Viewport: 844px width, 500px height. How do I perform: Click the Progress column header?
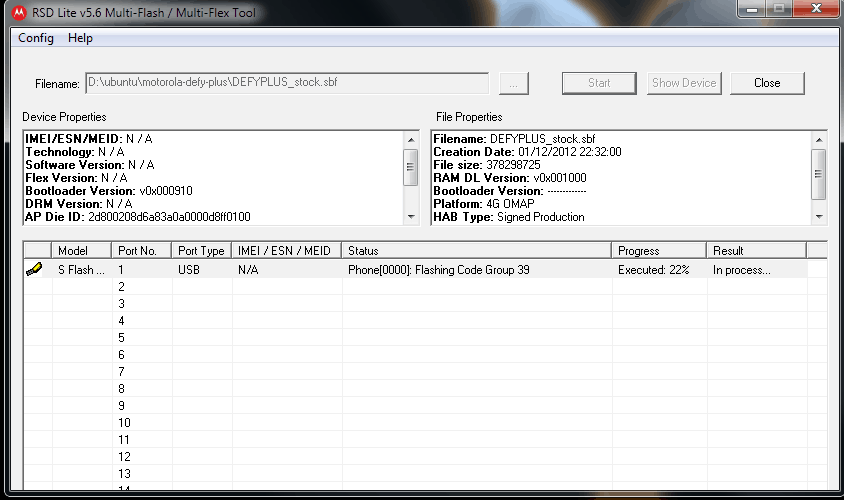point(659,251)
